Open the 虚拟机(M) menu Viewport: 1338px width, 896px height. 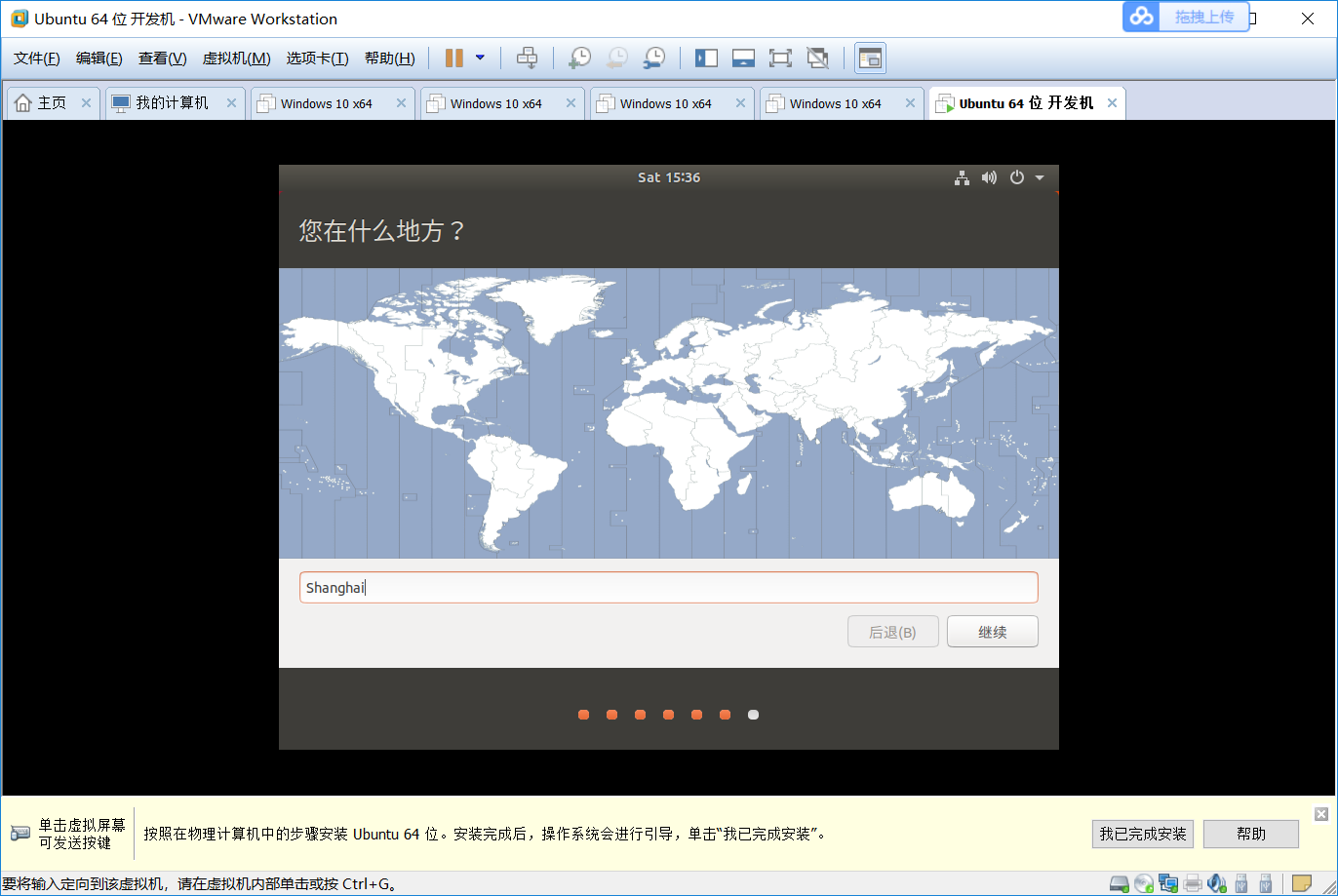pyautogui.click(x=236, y=58)
